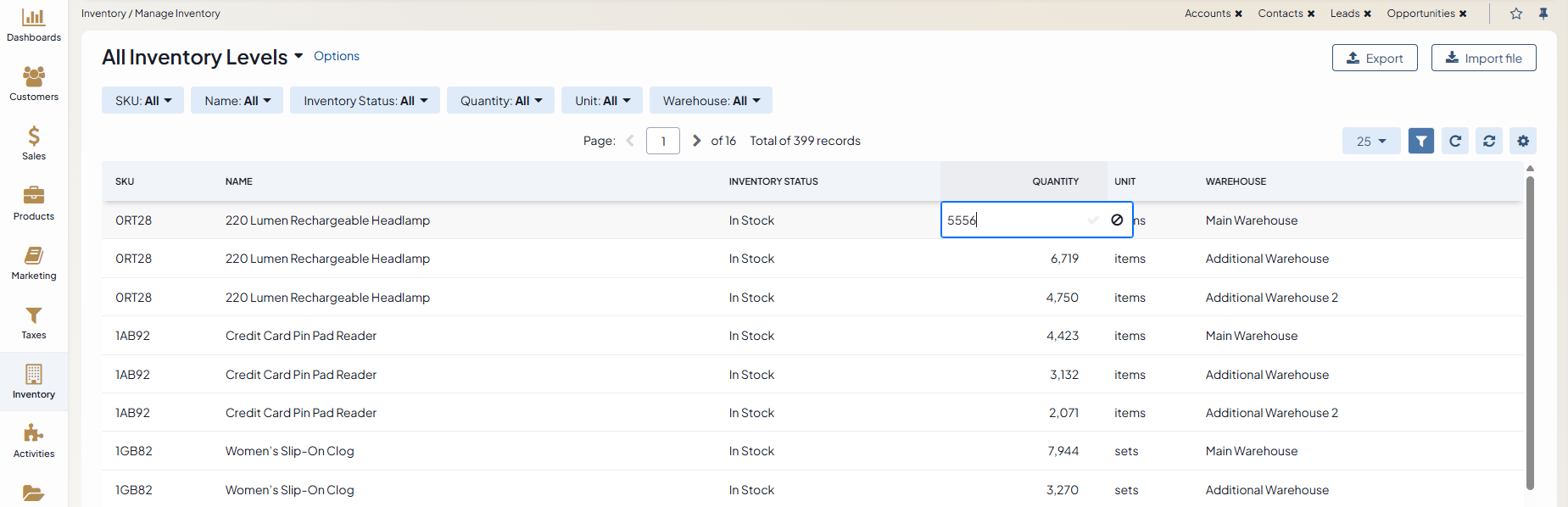This screenshot has width=1568, height=507.
Task: Open the 25 per-page size dropdown
Action: click(x=1370, y=141)
